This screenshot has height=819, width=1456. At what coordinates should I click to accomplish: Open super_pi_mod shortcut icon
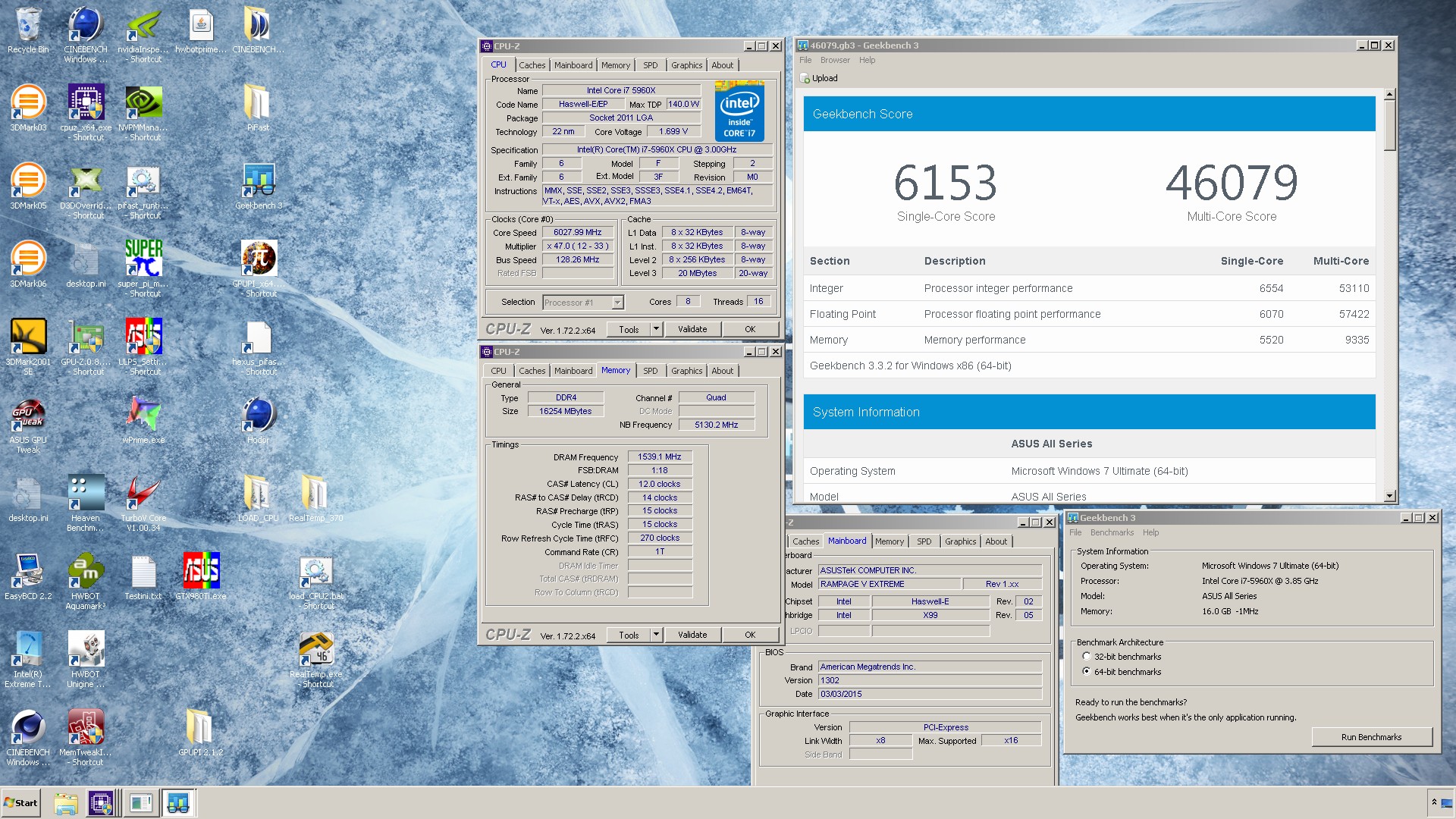coord(143,268)
